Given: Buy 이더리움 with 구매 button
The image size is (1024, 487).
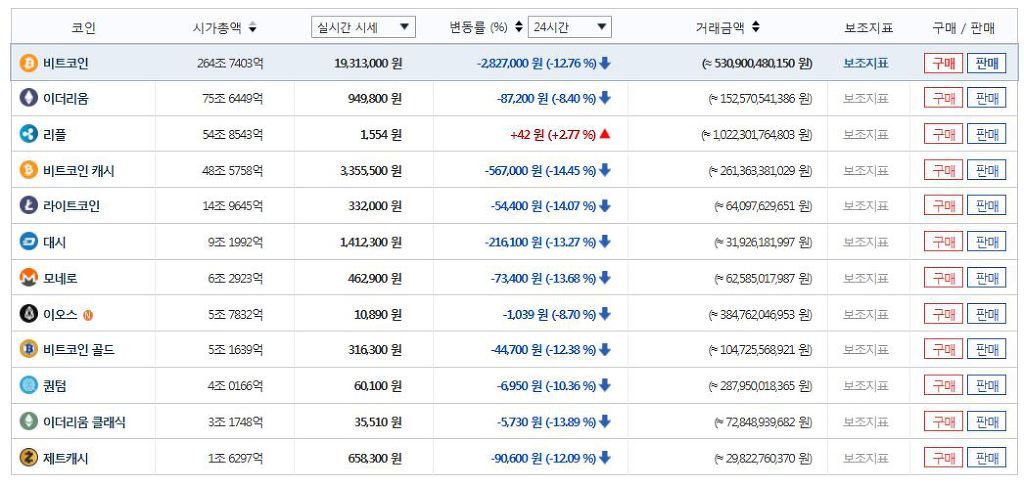Looking at the screenshot, I should pos(943,99).
